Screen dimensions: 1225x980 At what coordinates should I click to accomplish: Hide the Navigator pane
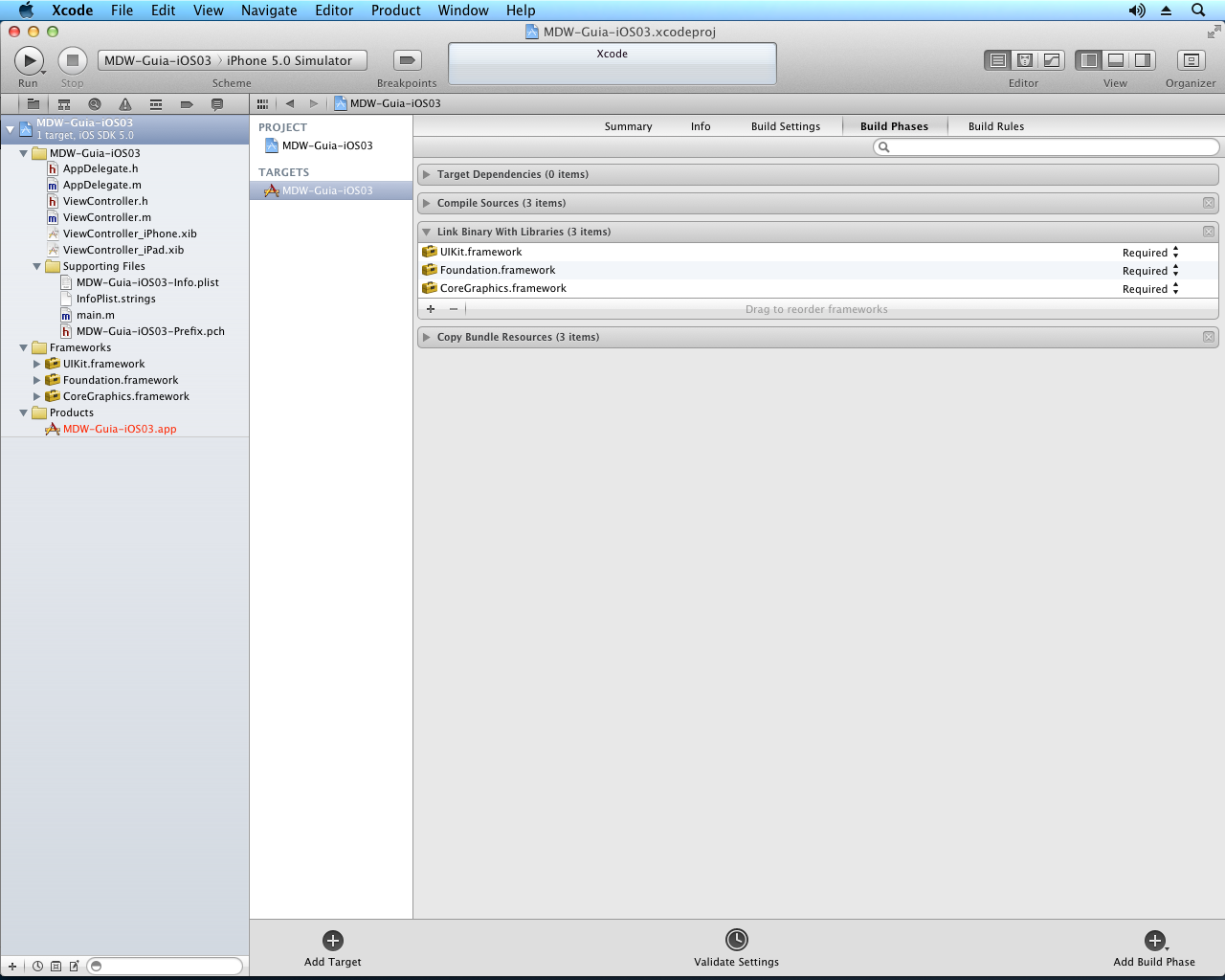1088,60
